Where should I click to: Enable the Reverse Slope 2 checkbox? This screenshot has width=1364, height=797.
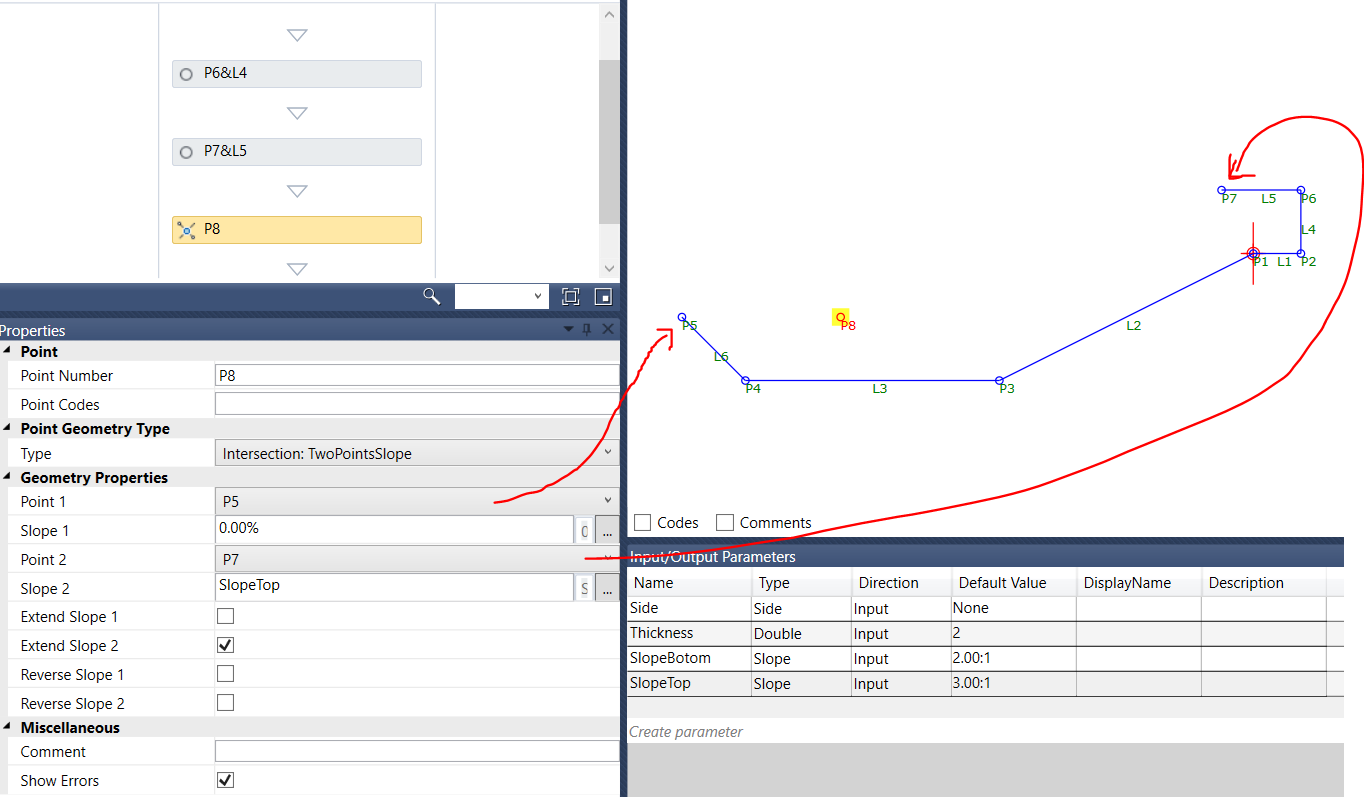coord(224,702)
